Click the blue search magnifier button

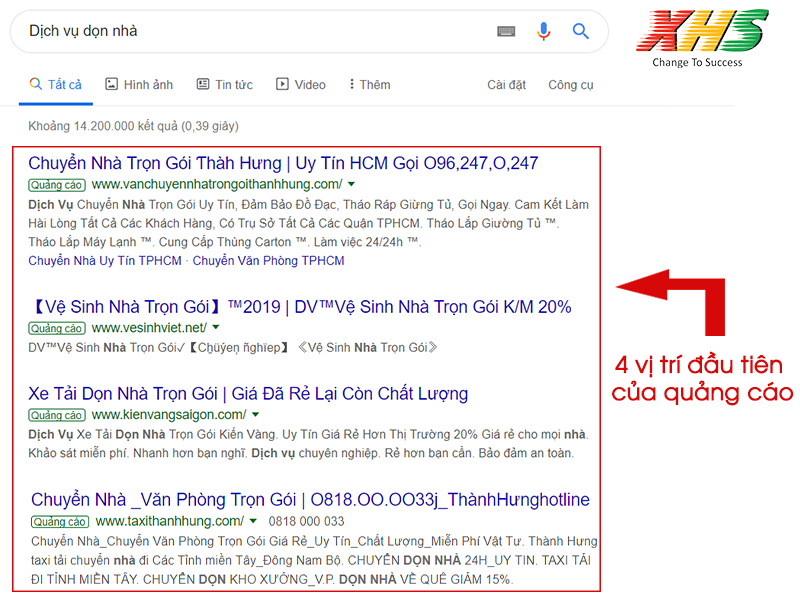click(581, 32)
